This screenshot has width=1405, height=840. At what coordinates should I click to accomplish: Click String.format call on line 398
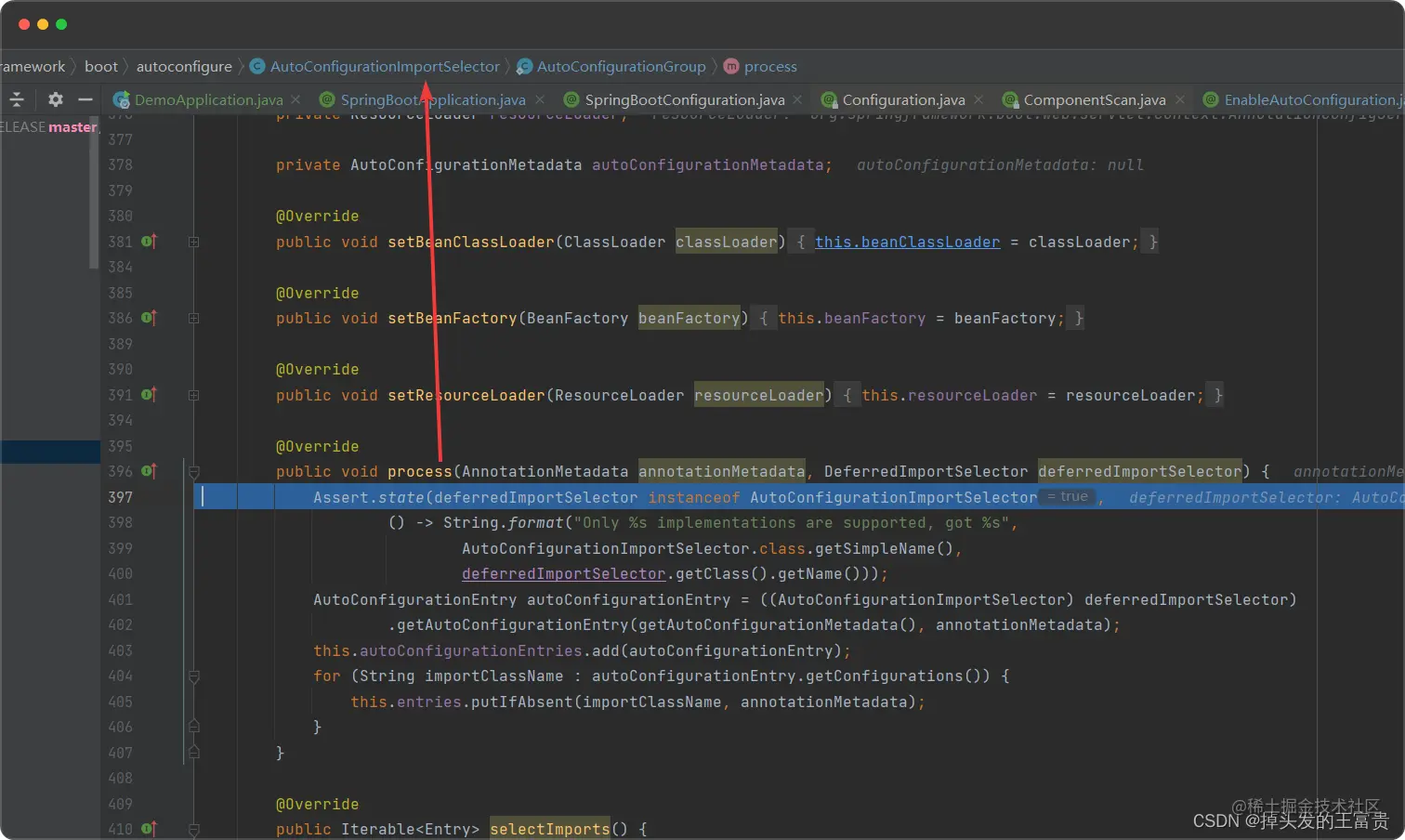[x=504, y=522]
